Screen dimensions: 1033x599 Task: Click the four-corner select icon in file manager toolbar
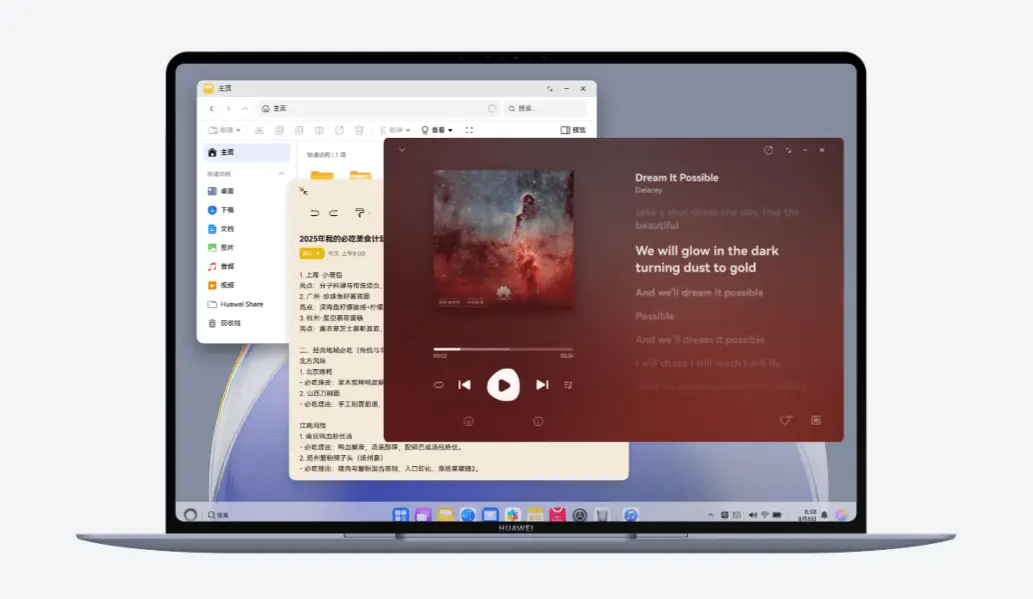469,130
